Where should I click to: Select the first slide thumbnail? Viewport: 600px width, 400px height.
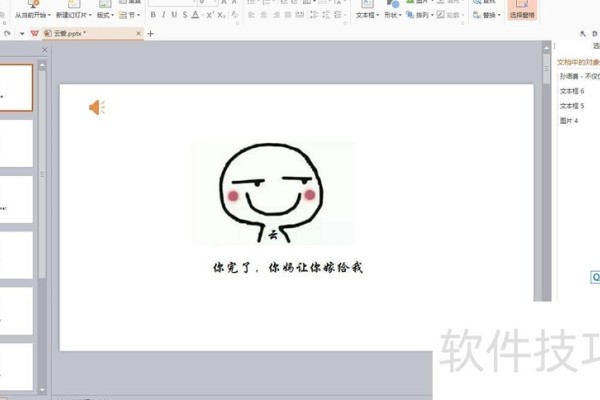point(16,88)
